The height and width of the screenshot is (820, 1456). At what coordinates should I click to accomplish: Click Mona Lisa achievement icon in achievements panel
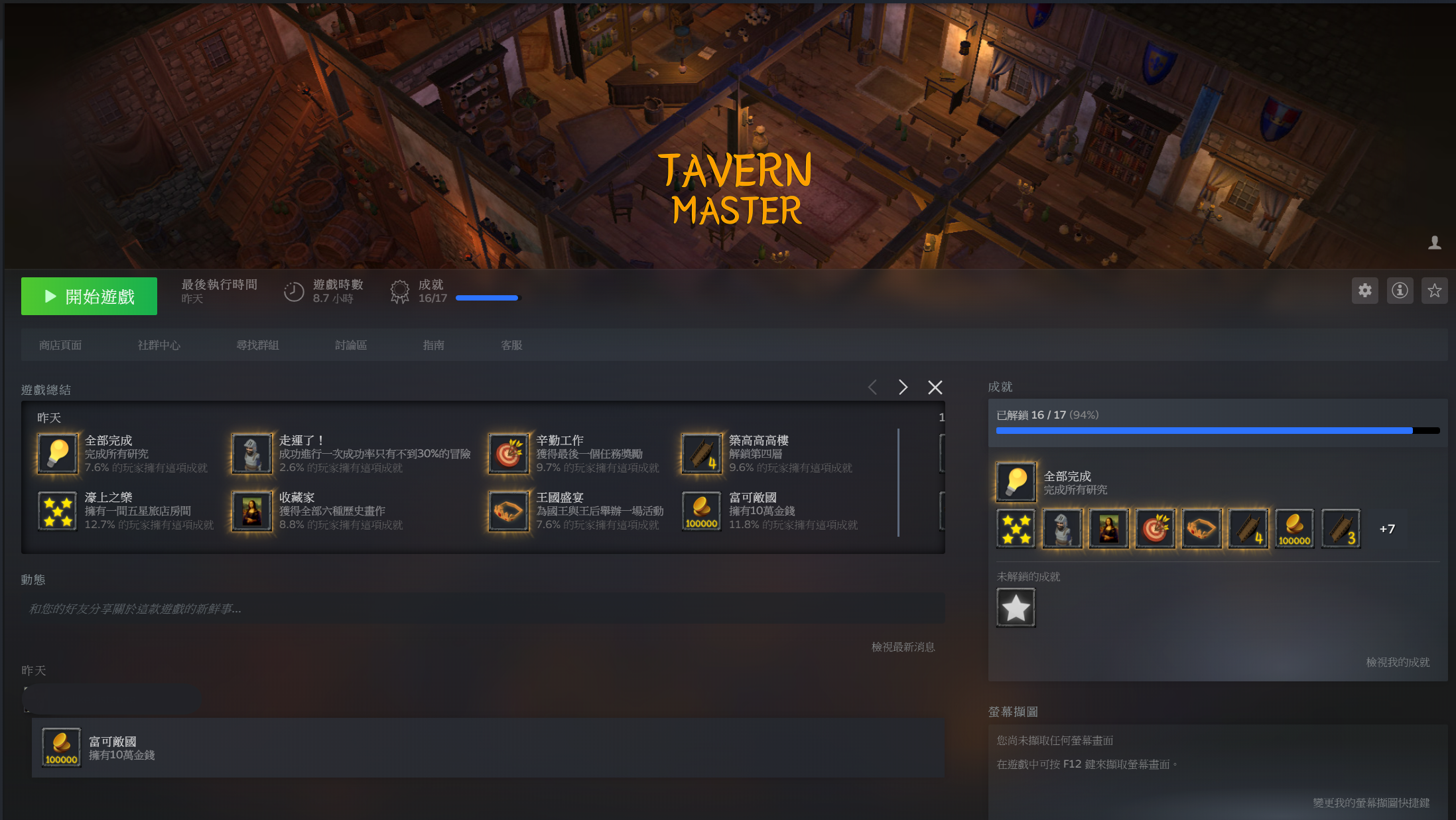pyautogui.click(x=1109, y=529)
